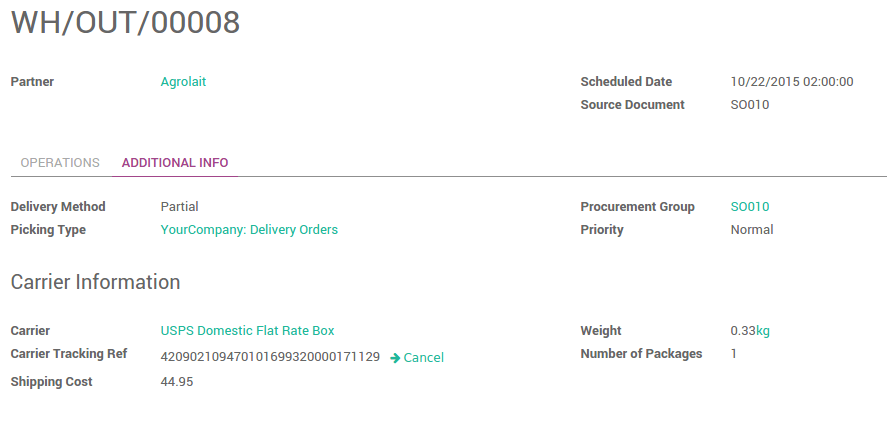The image size is (887, 421).
Task: Click the Carrier Tracking Ref label
Action: click(68, 354)
